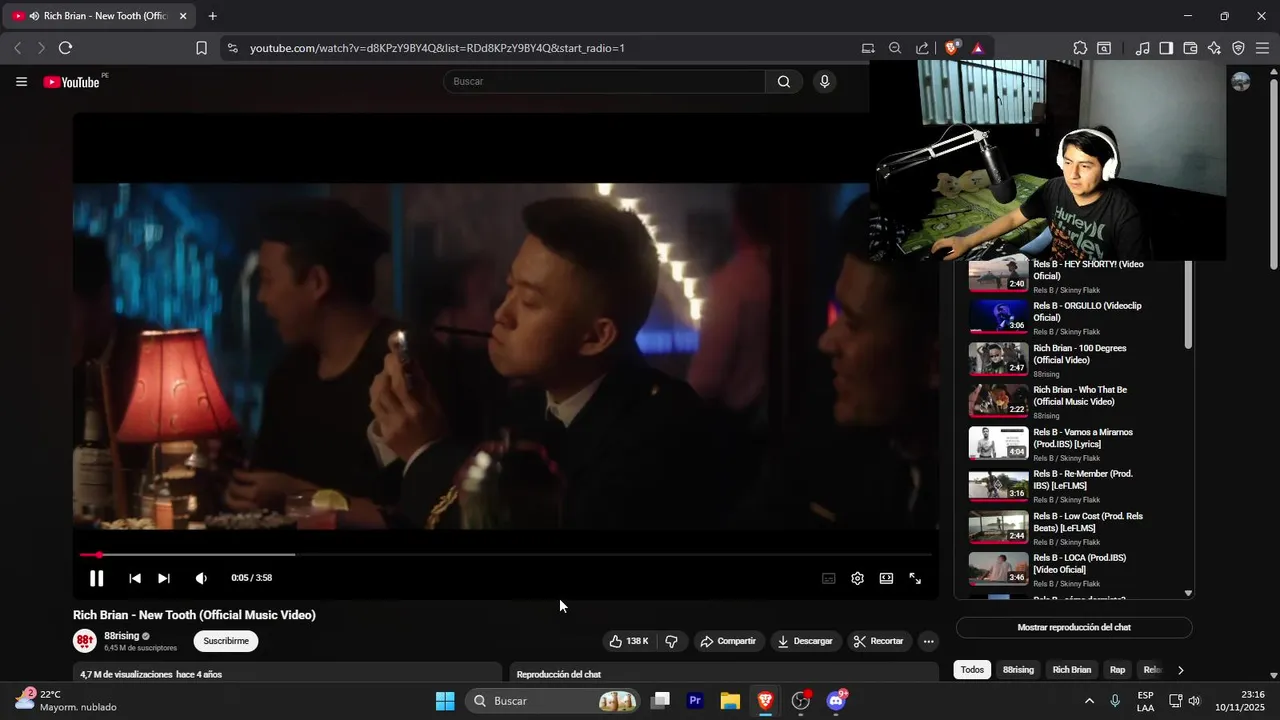Click the Recortar clip button
The width and height of the screenshot is (1280, 720).
point(878,641)
